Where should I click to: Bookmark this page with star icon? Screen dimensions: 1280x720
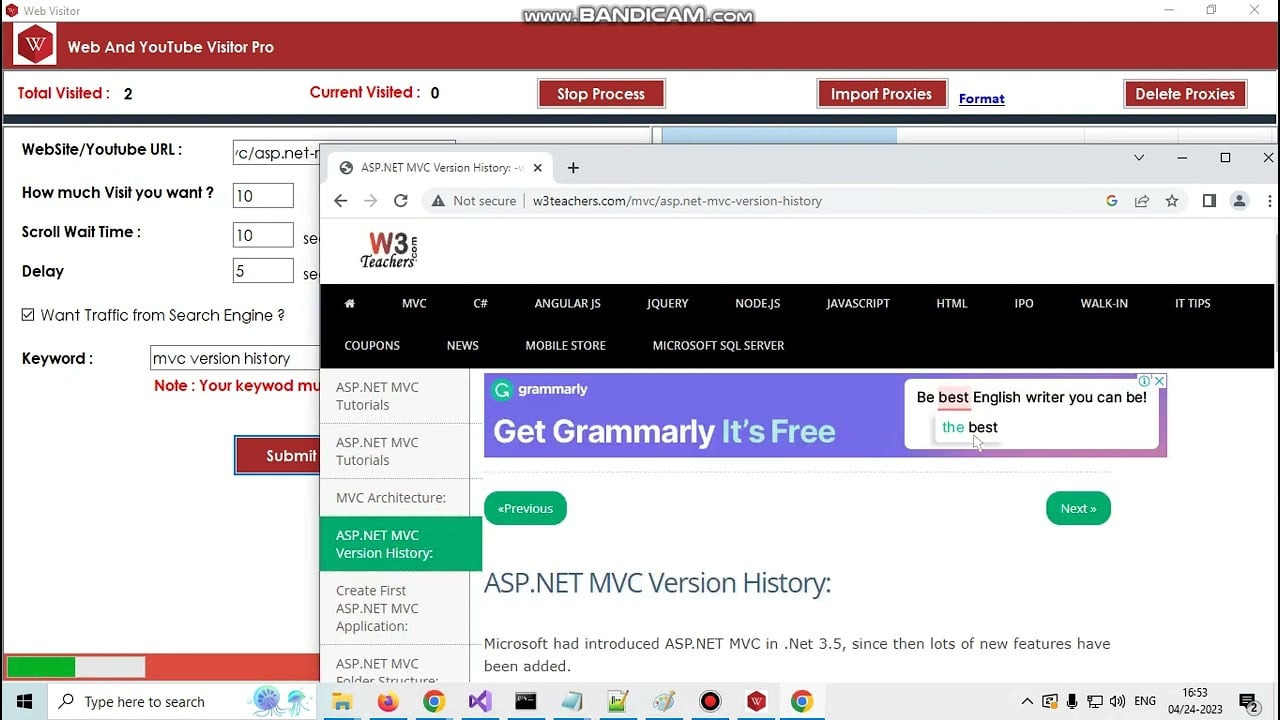pyautogui.click(x=1172, y=201)
